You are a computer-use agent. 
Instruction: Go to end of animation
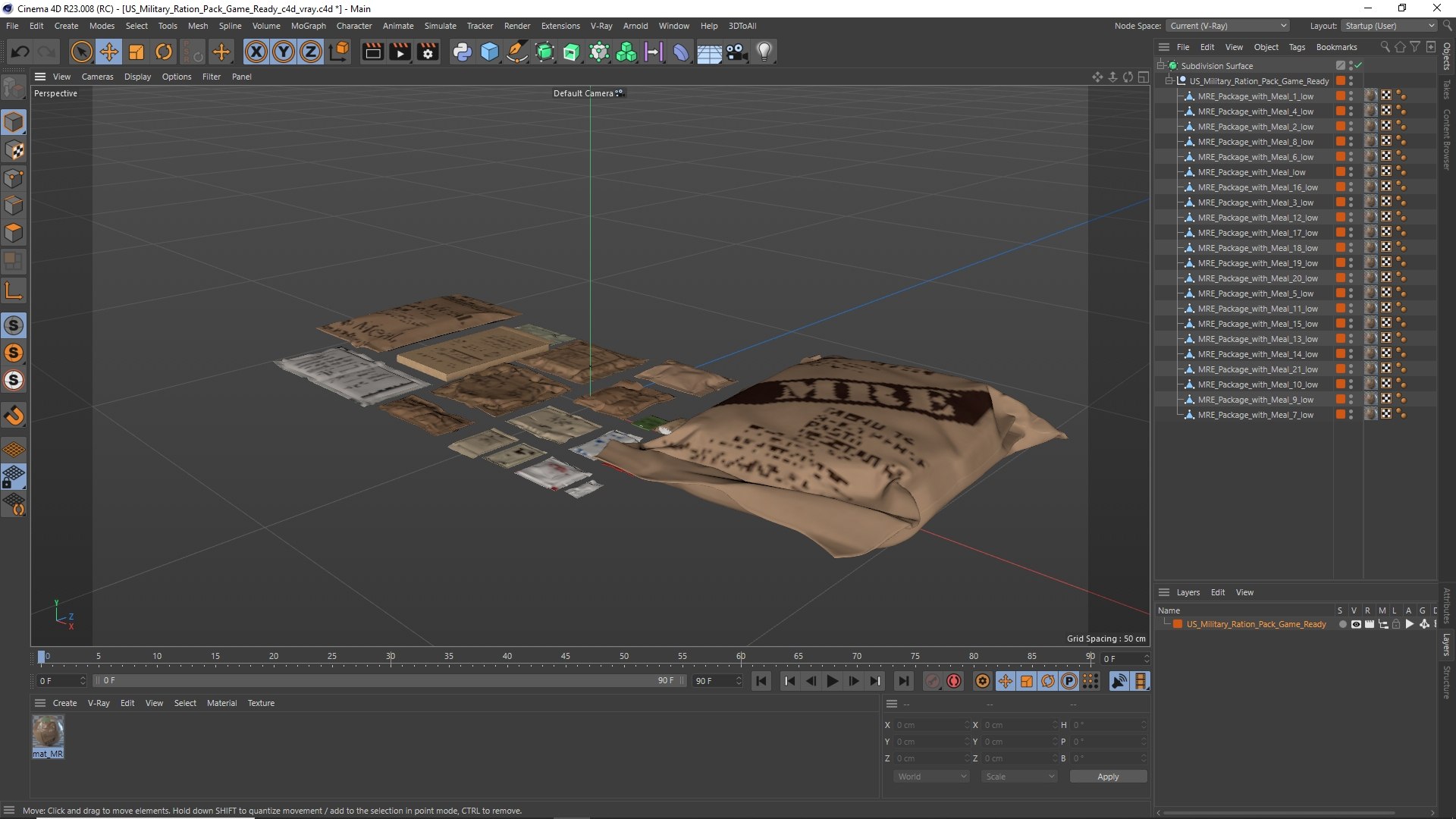point(903,681)
